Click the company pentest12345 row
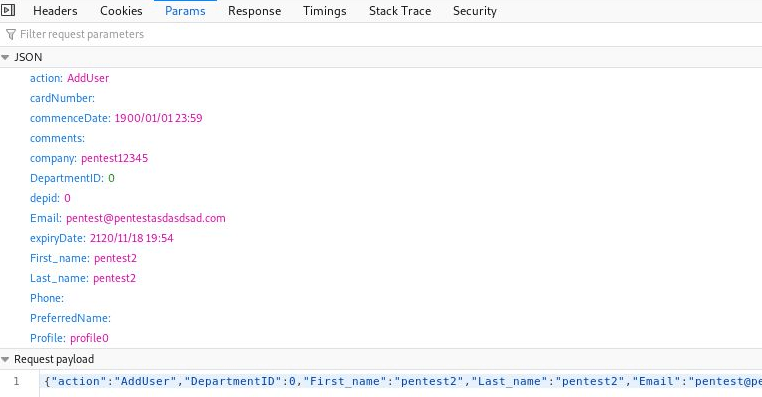 click(x=381, y=158)
